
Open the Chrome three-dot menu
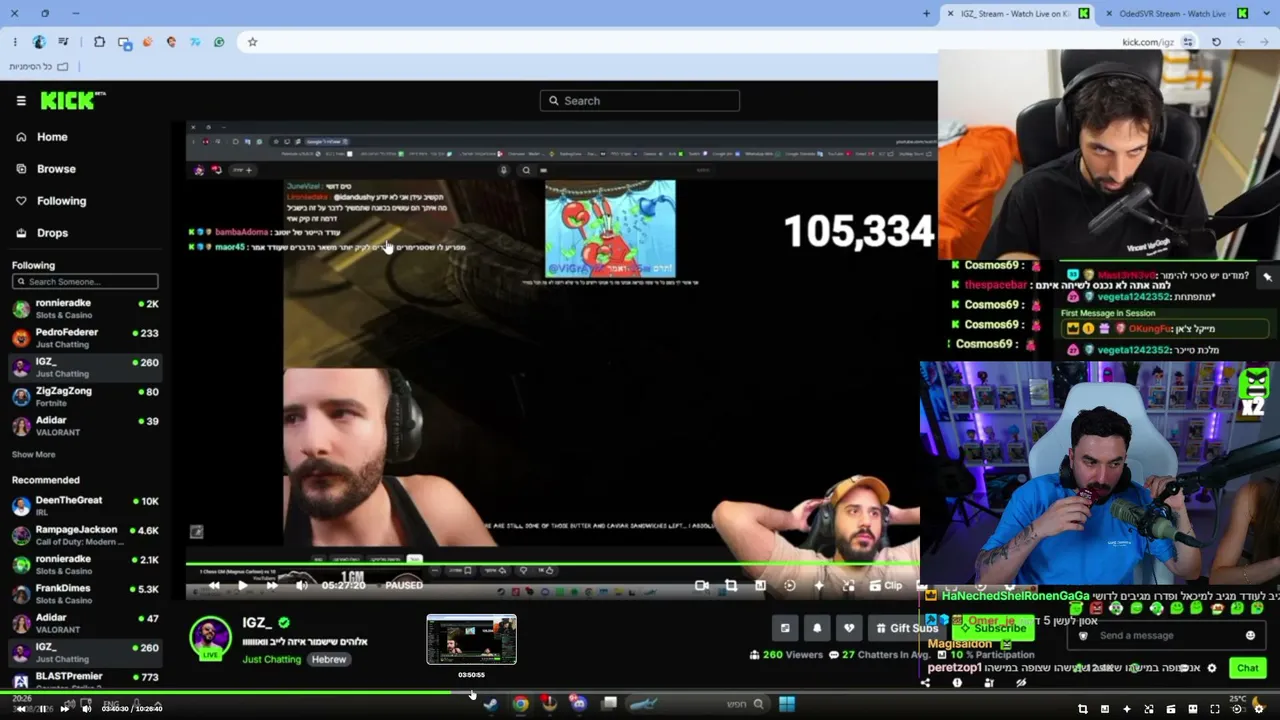(x=15, y=42)
